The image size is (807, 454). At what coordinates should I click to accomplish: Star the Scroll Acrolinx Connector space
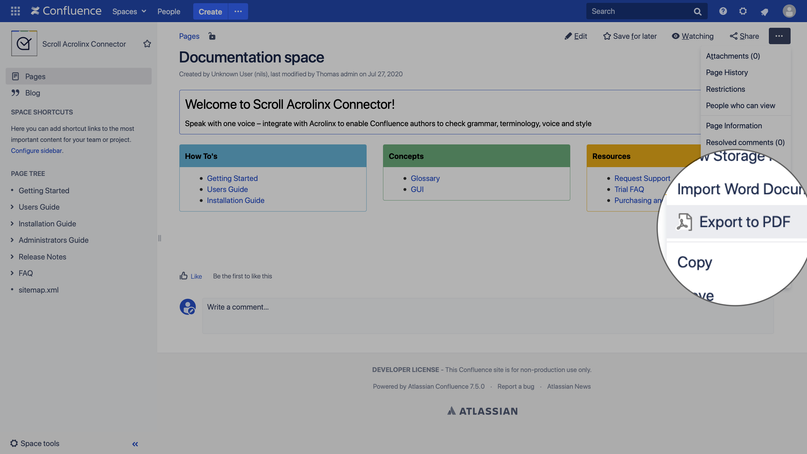[x=147, y=44]
